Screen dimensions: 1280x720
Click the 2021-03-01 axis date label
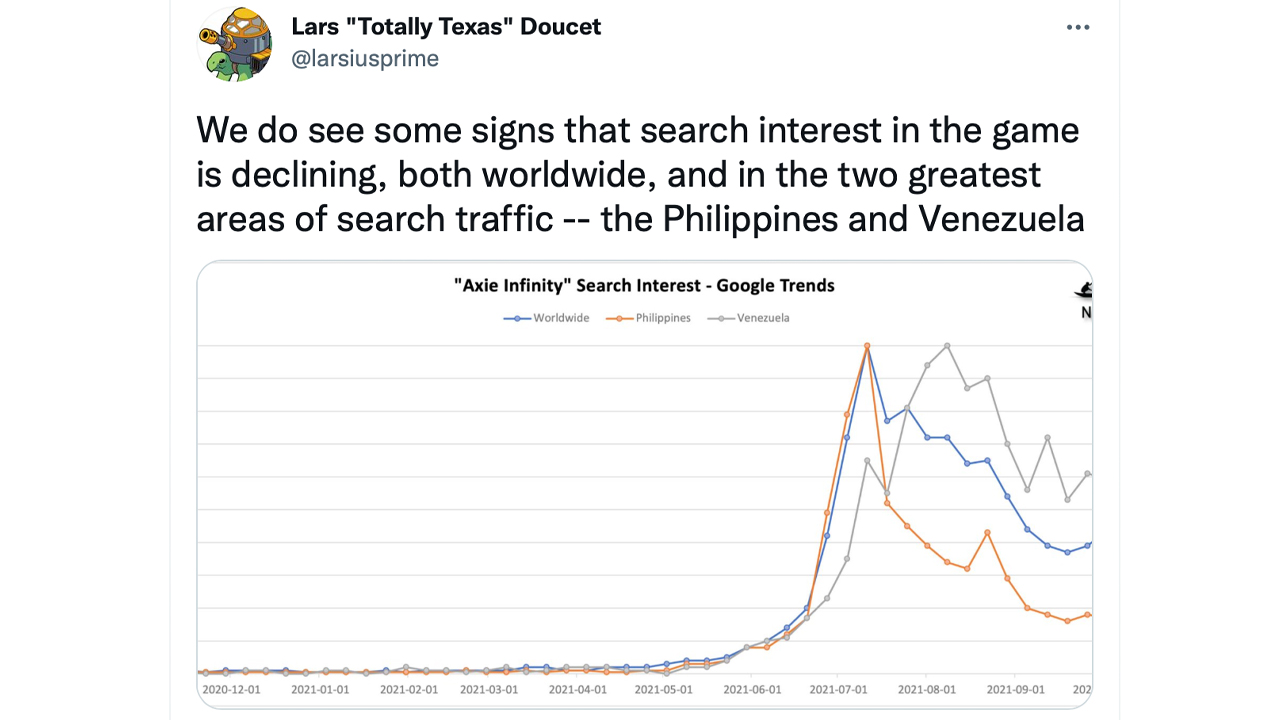489,689
